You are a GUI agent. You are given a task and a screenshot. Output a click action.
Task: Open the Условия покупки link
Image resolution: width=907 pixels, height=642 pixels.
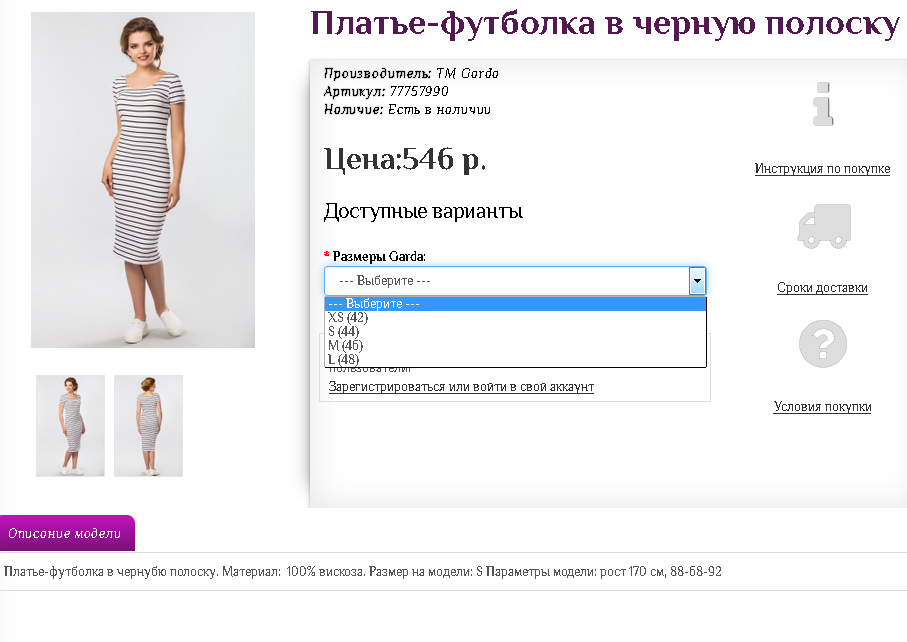coord(822,407)
